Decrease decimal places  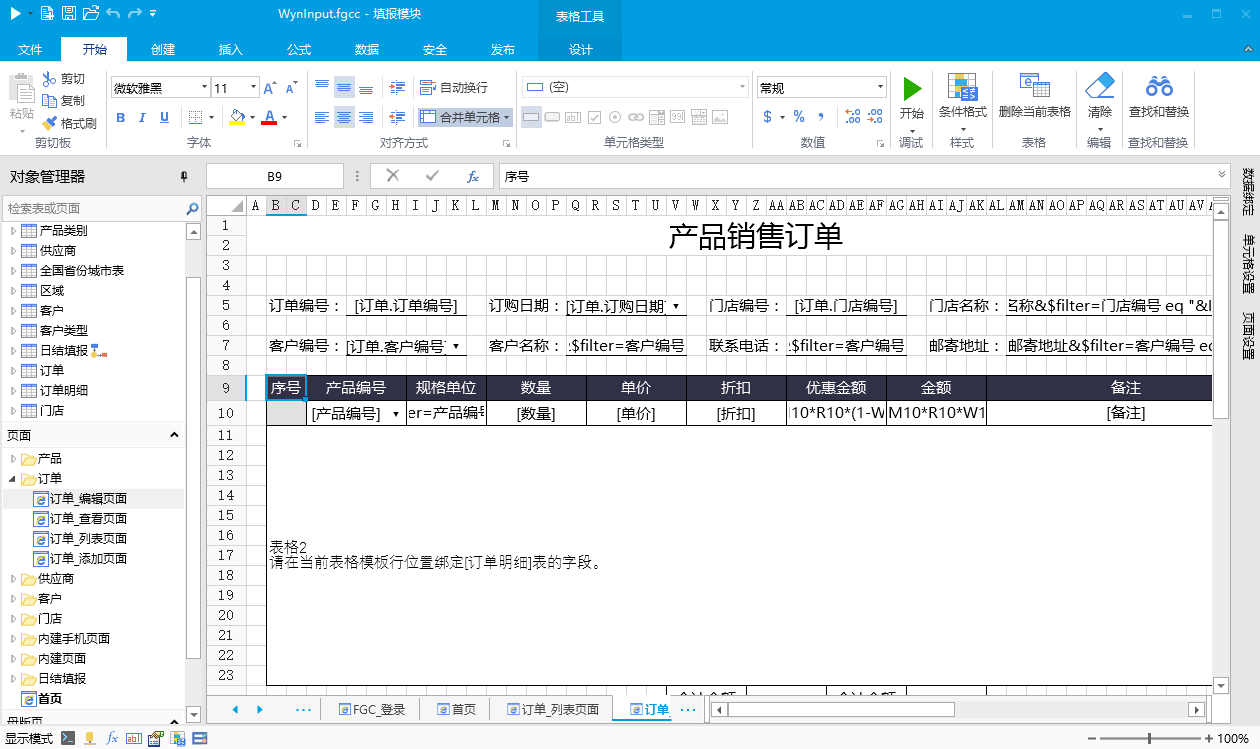875,117
